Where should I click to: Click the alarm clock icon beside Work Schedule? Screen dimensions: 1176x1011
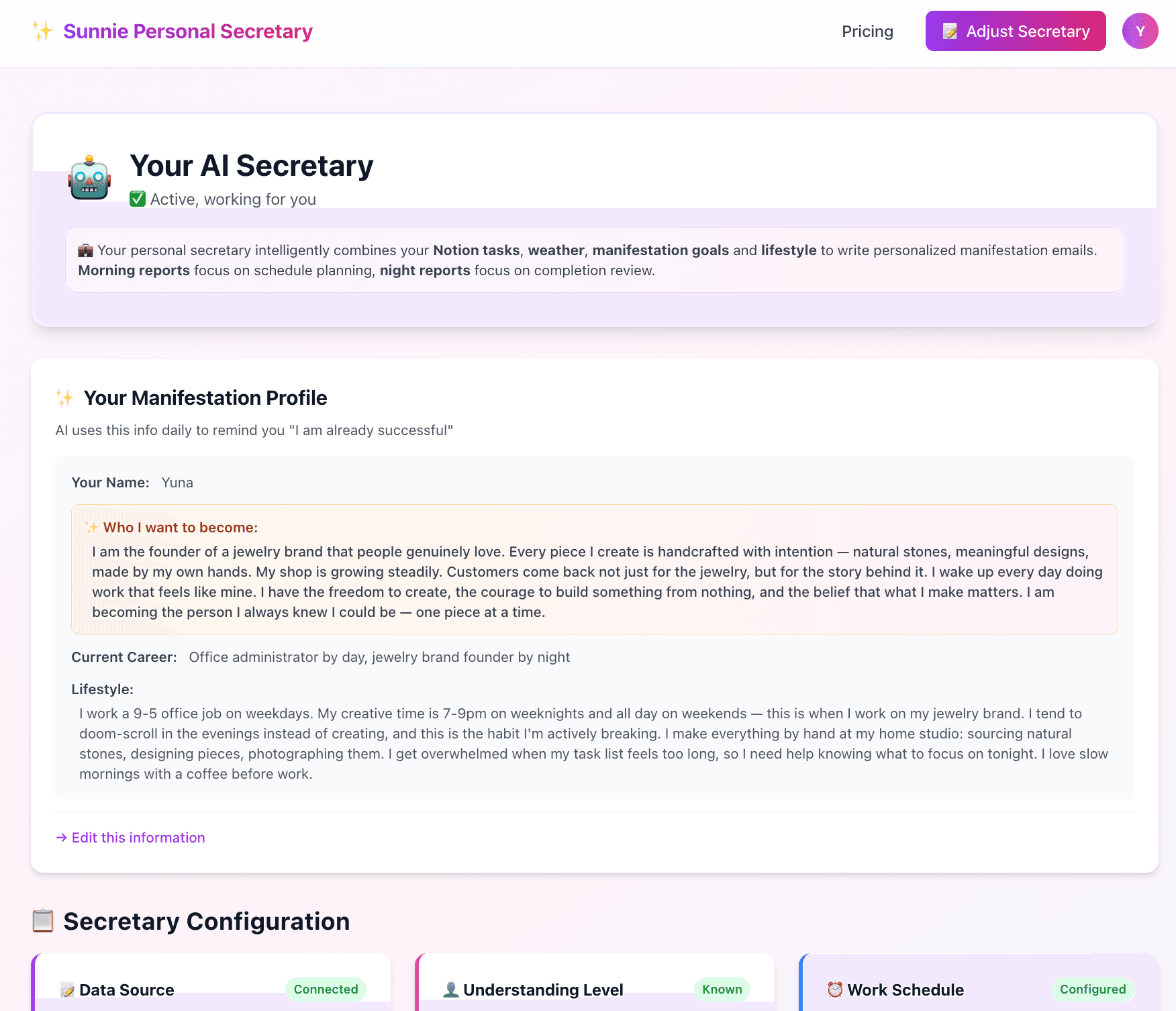[834, 989]
